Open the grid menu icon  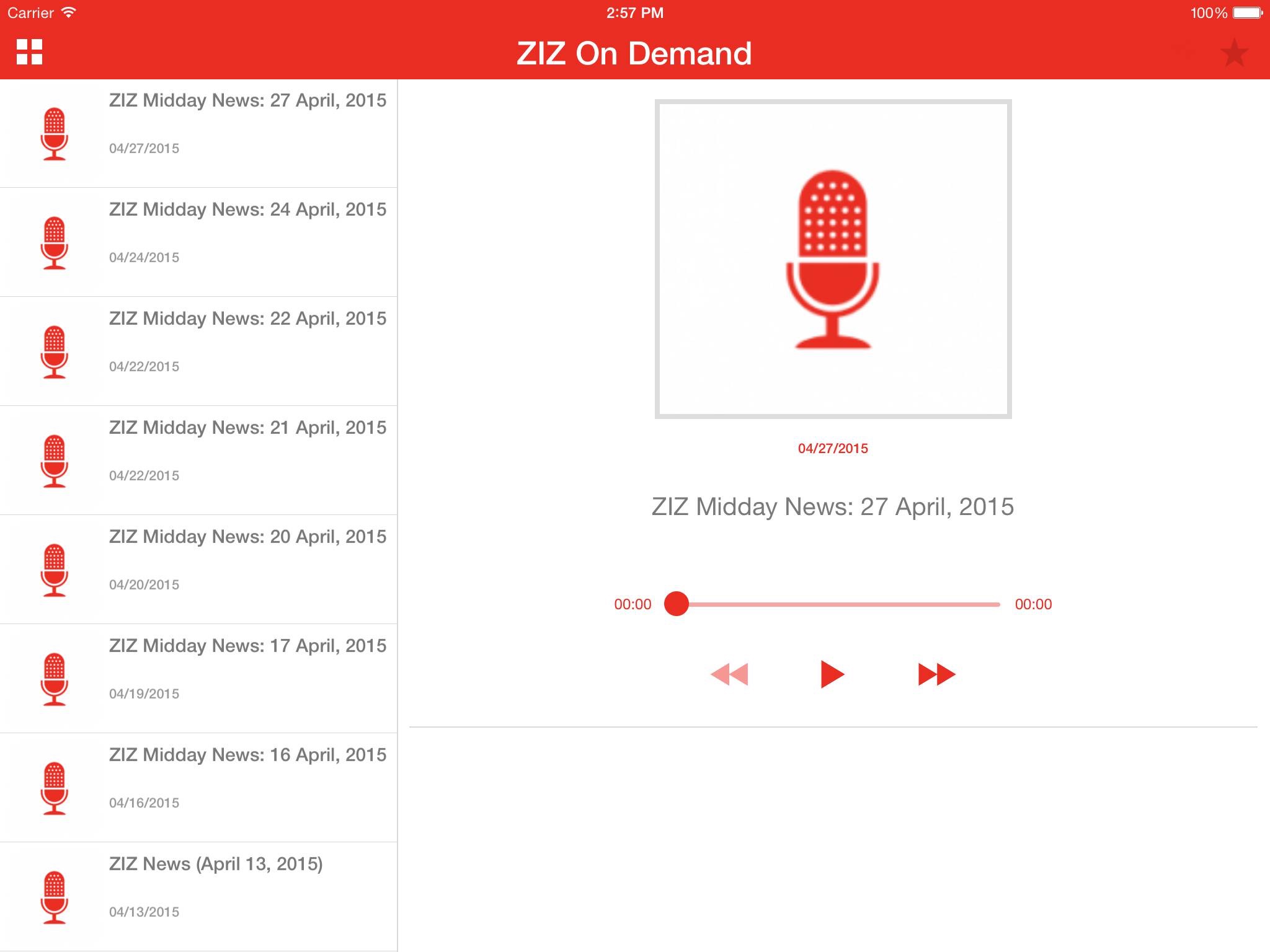pos(29,52)
